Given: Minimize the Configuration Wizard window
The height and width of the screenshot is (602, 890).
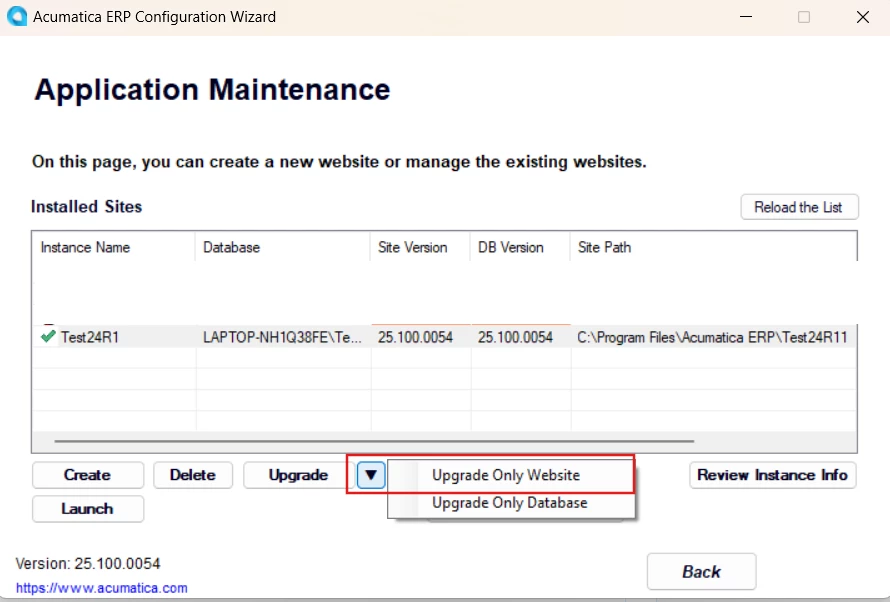Looking at the screenshot, I should [746, 16].
